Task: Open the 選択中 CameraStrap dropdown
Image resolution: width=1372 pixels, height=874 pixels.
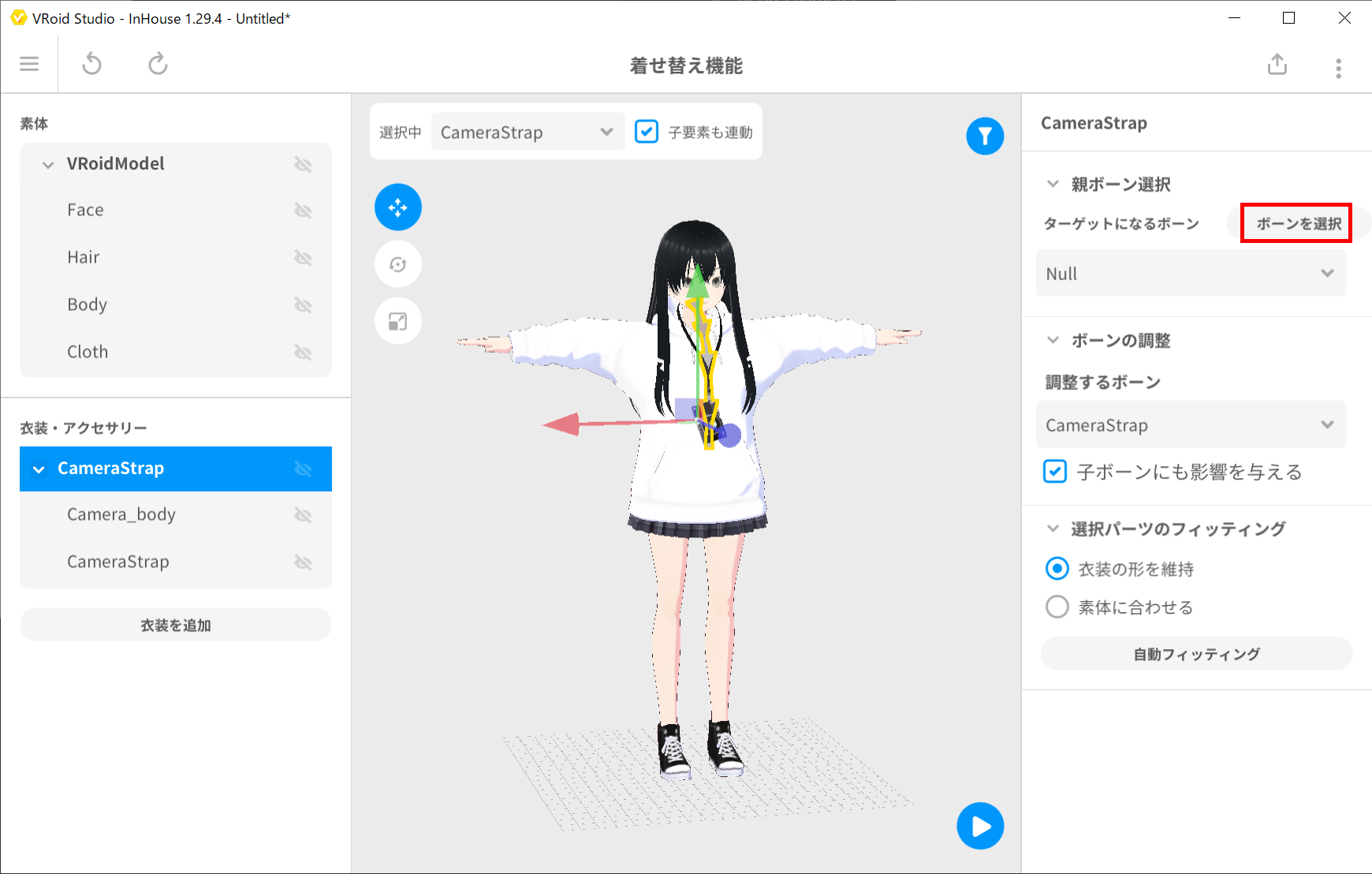Action: [527, 132]
